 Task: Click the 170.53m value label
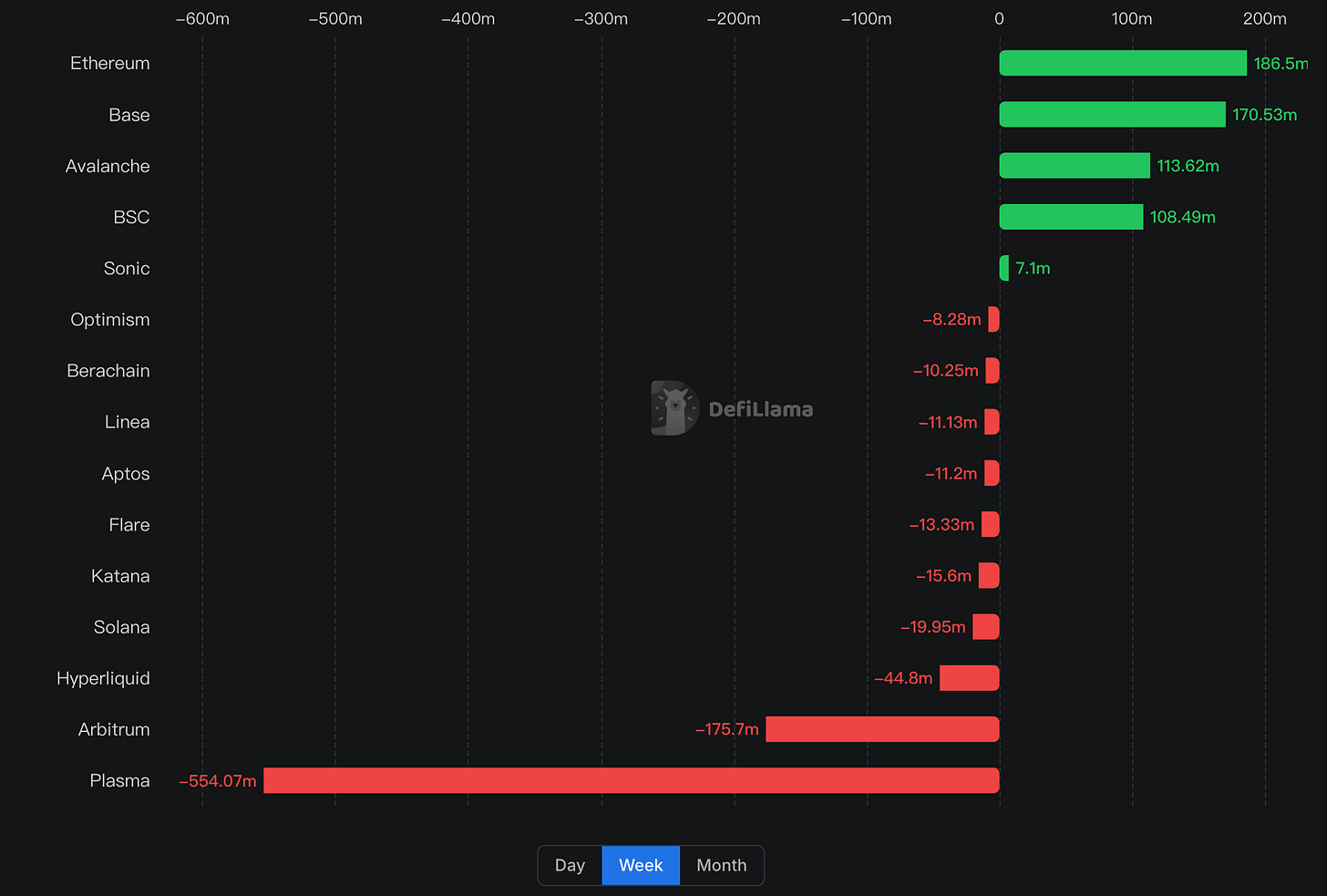click(1265, 115)
